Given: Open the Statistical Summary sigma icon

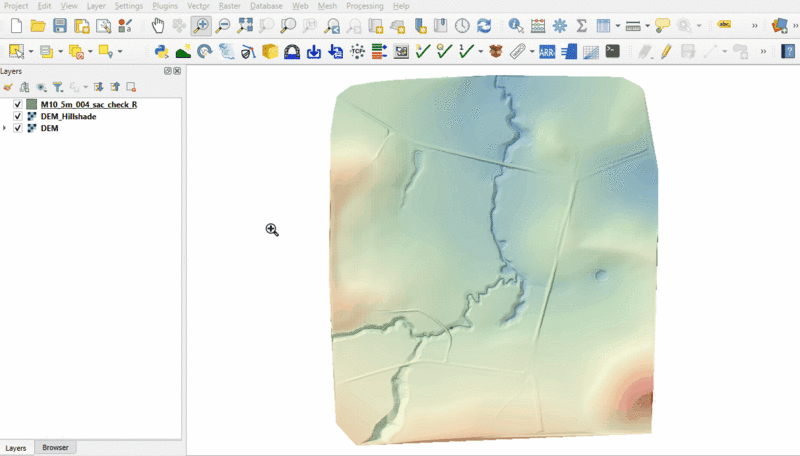Looking at the screenshot, I should pos(581,25).
